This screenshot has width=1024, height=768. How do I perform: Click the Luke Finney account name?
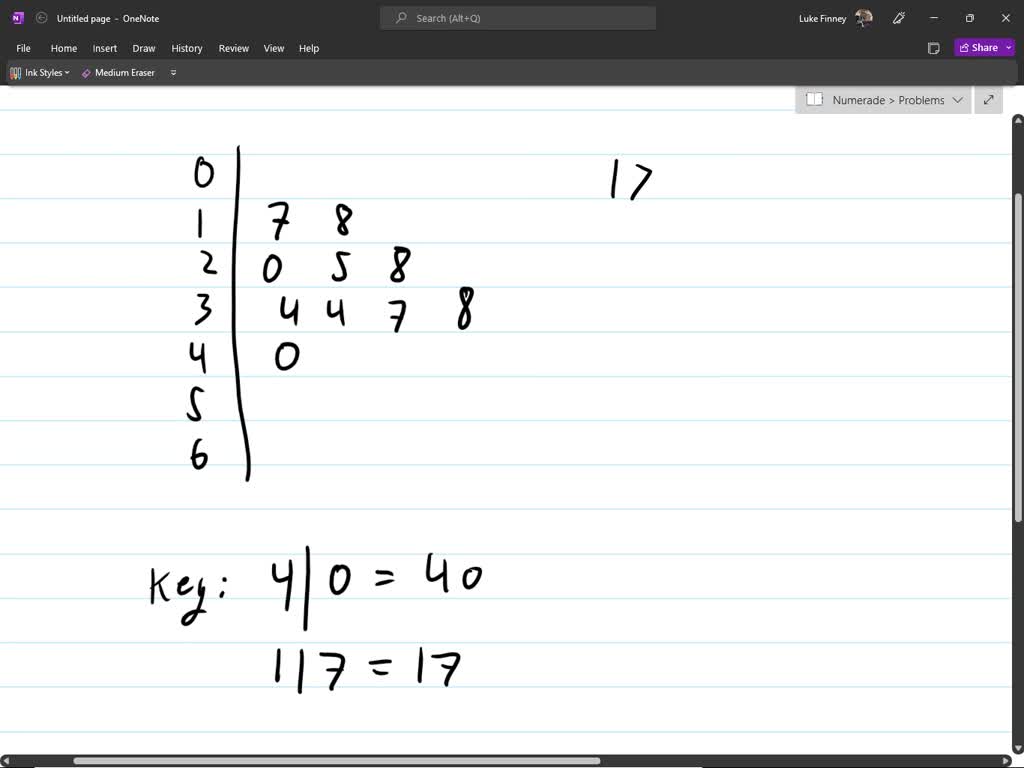click(x=822, y=18)
